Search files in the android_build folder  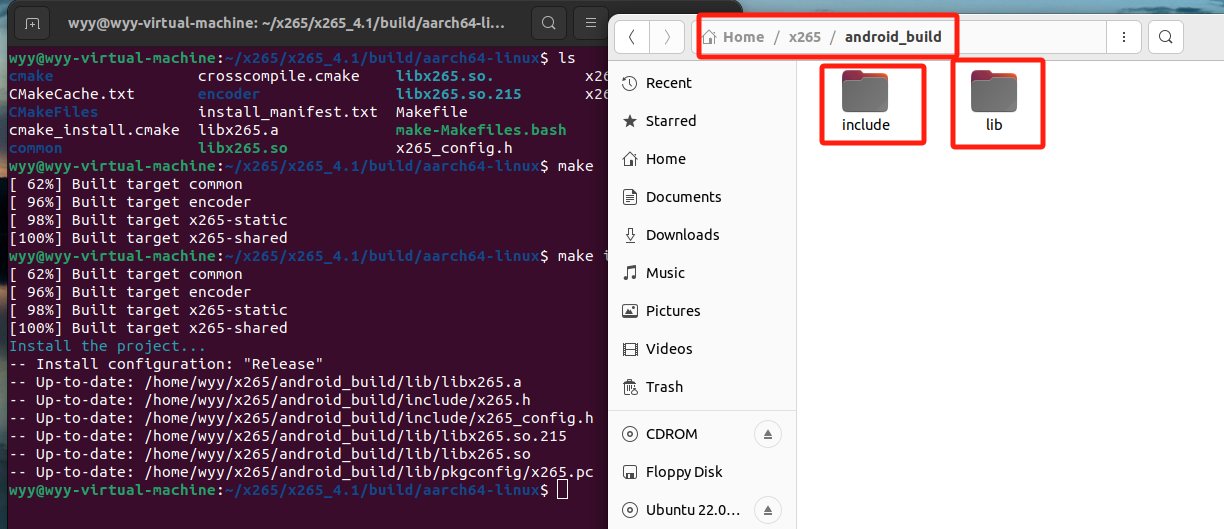click(1165, 38)
